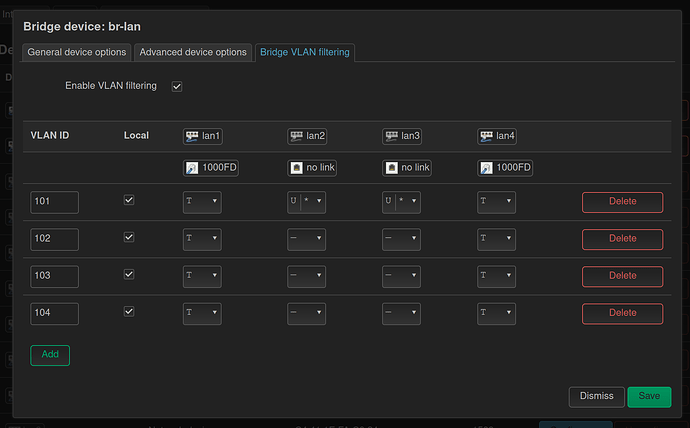Viewport: 690px width, 428px height.
Task: Open lan4 tagging dropdown for VLAN 102
Action: 496,239
